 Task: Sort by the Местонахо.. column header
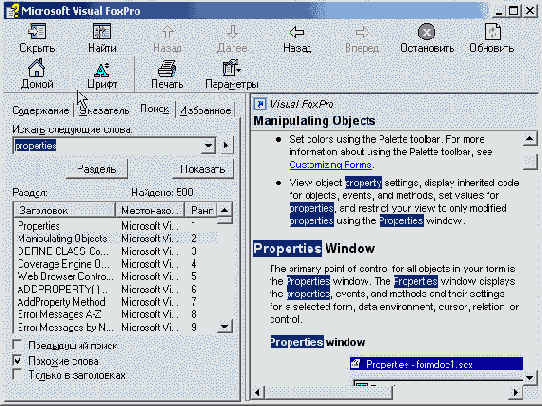(150, 210)
